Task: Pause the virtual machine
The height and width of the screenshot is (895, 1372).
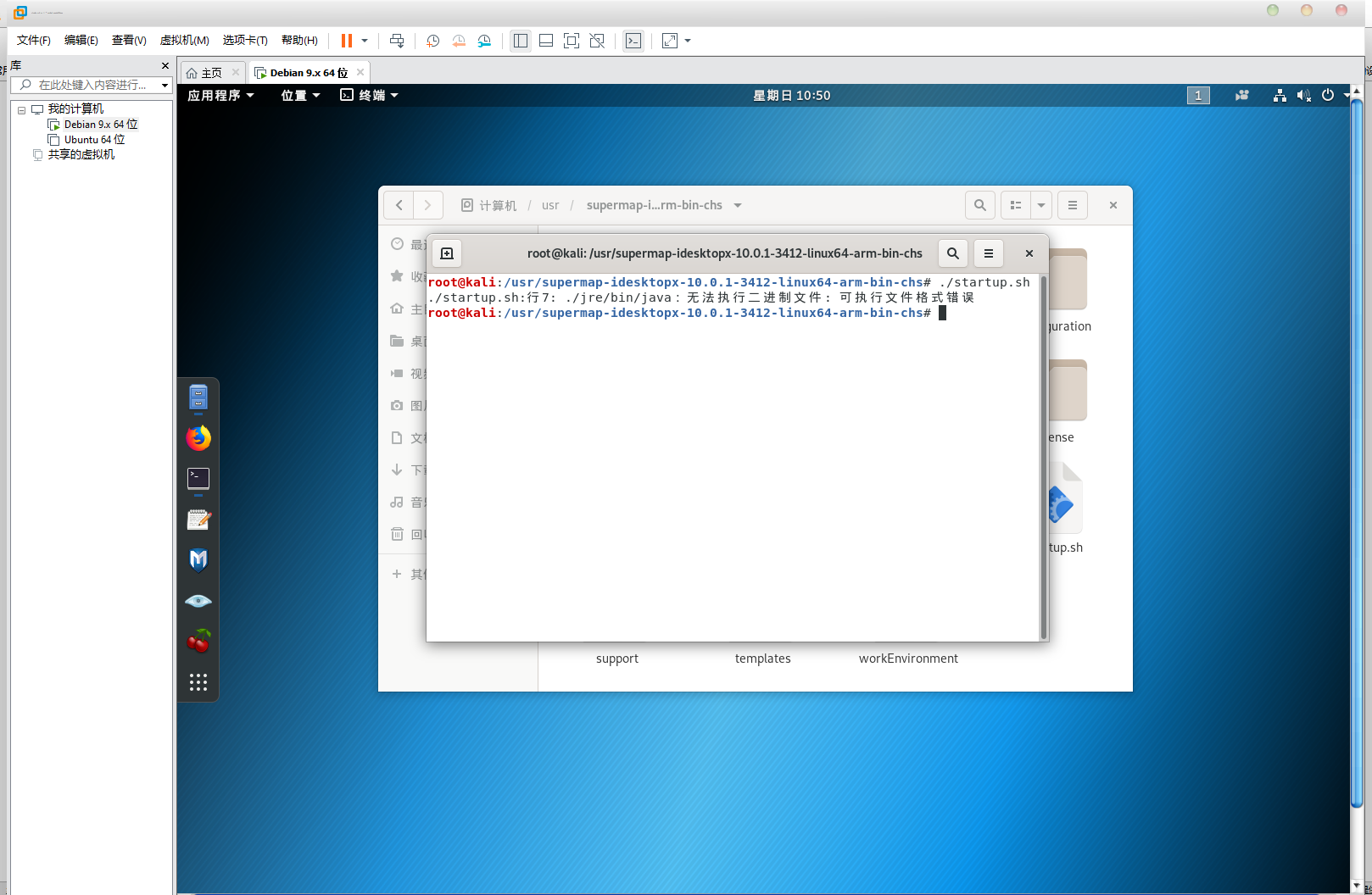Action: pyautogui.click(x=347, y=41)
